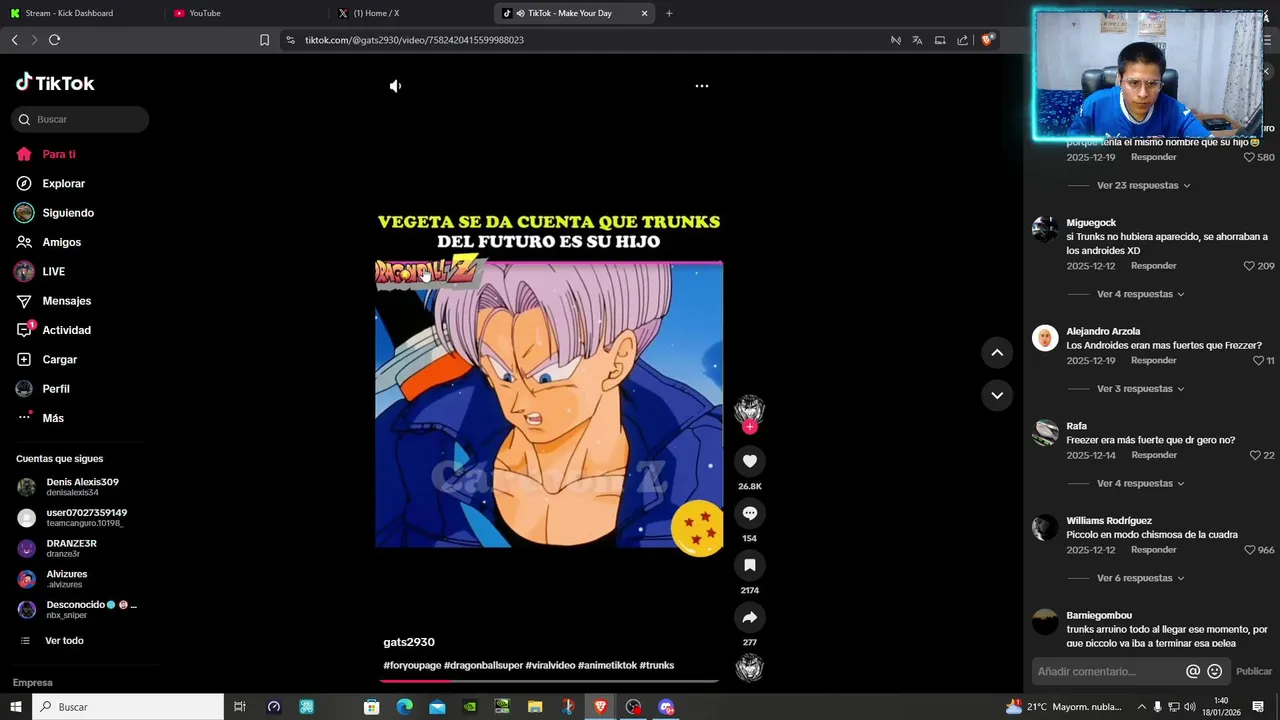The image size is (1280, 720).
Task: Follow creator with the red plus badge
Action: coord(750,427)
